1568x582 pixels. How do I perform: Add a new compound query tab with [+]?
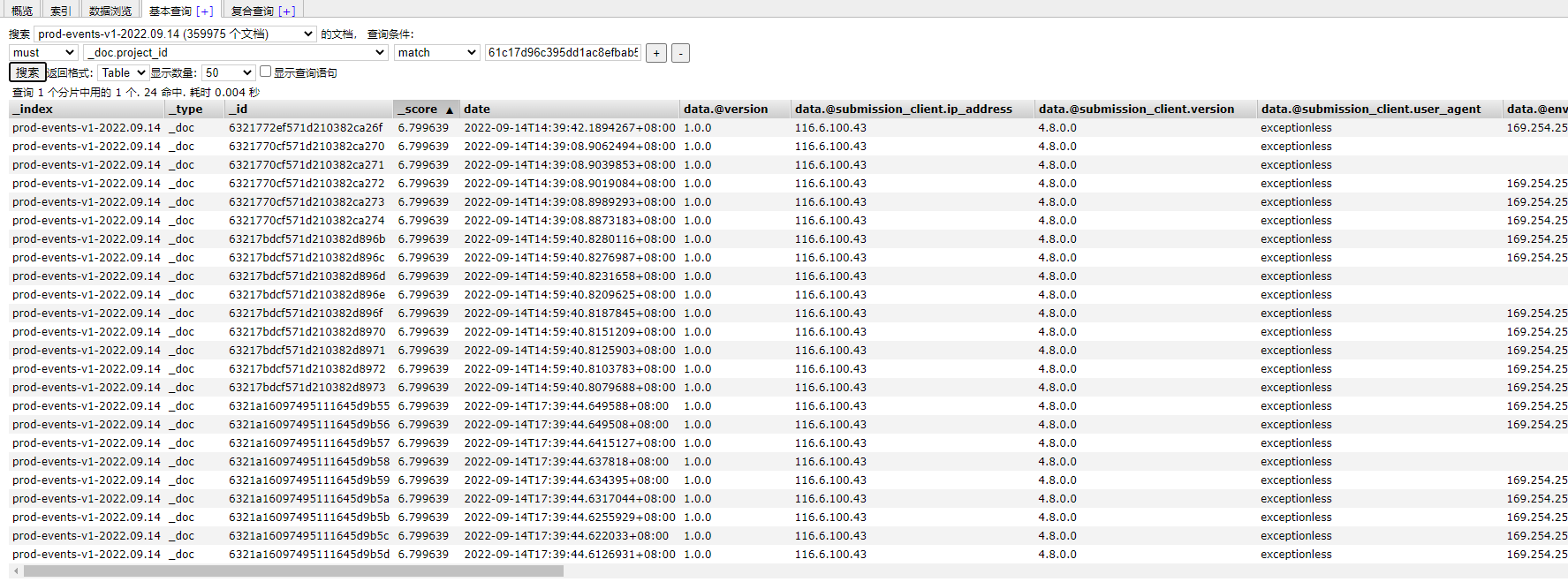(287, 11)
